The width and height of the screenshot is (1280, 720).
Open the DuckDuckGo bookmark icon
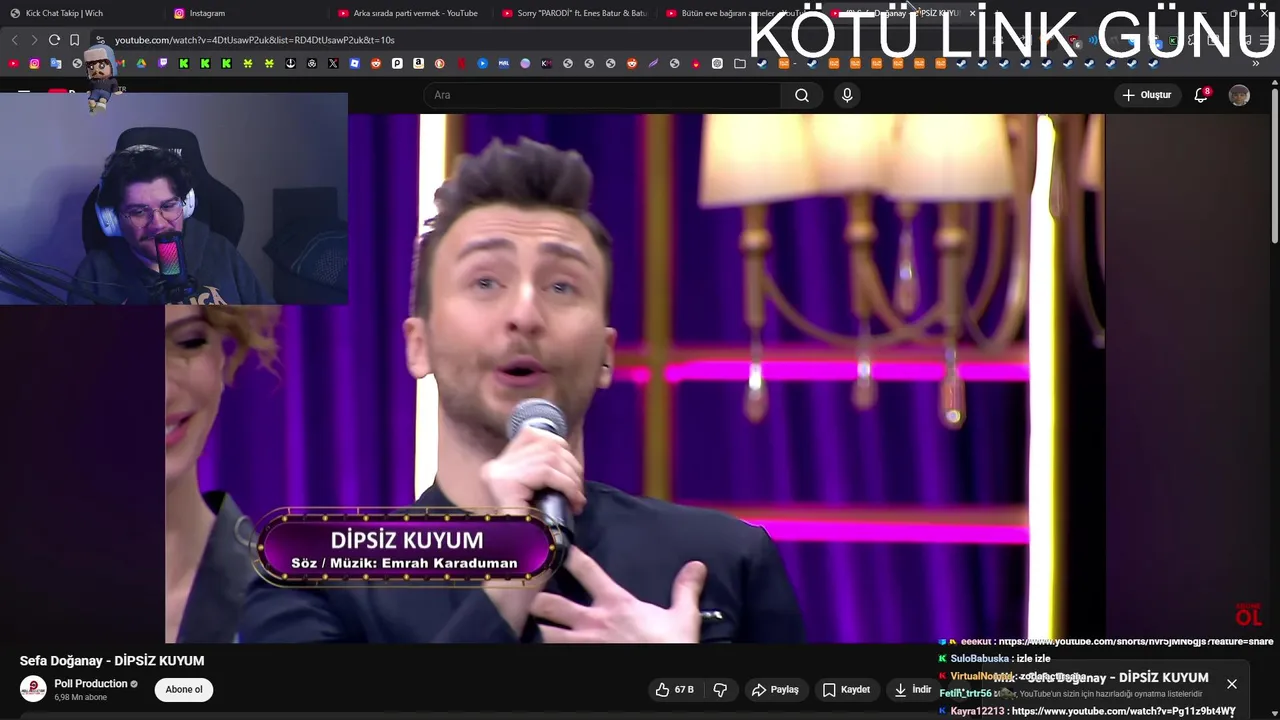[439, 63]
